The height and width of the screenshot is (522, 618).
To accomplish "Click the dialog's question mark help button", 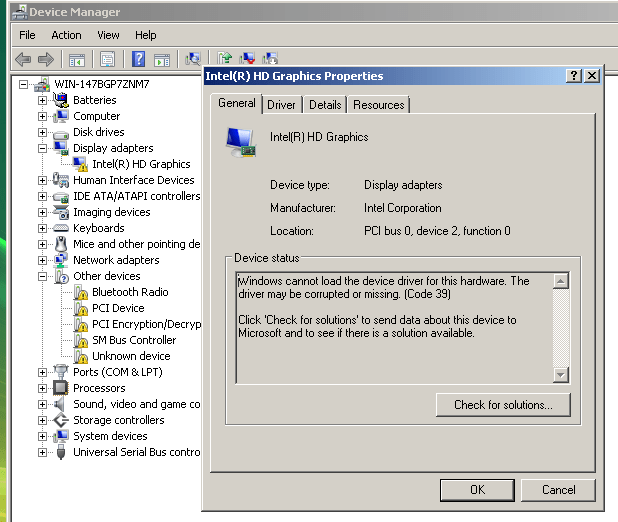I will click(x=574, y=76).
